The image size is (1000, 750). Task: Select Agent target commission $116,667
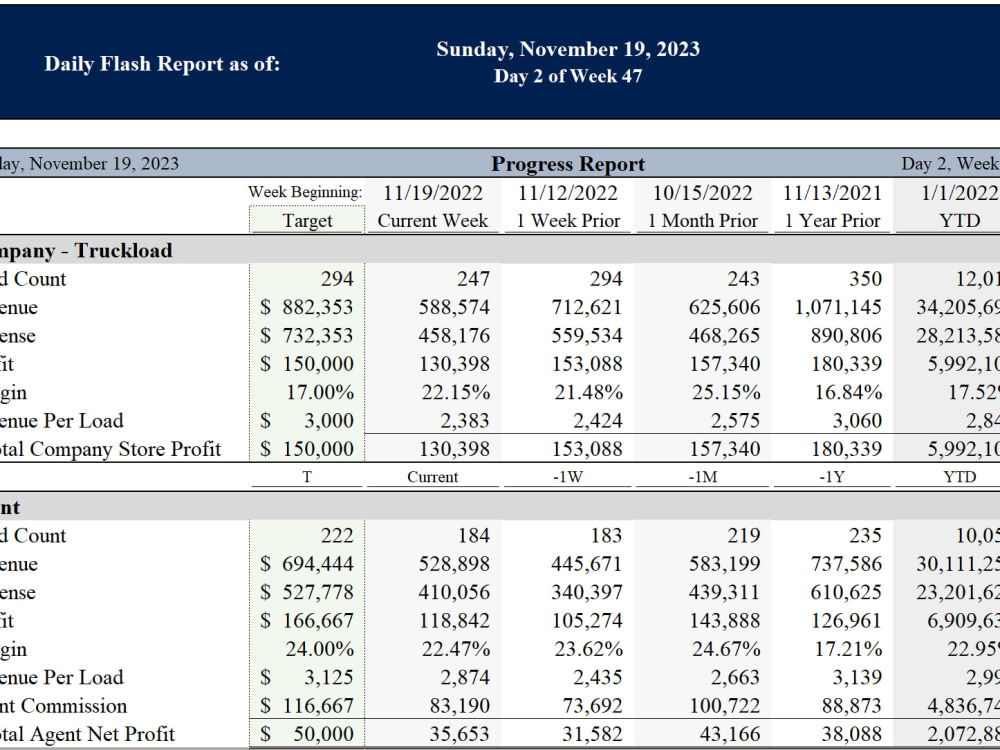click(x=307, y=706)
